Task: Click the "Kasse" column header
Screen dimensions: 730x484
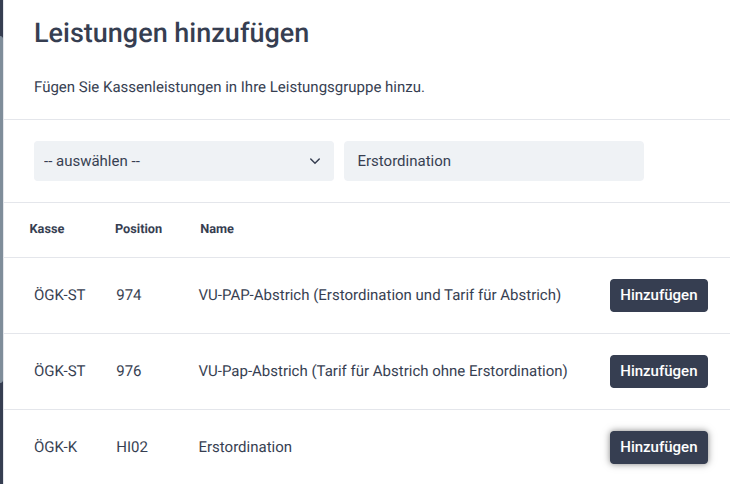Action: point(47,229)
